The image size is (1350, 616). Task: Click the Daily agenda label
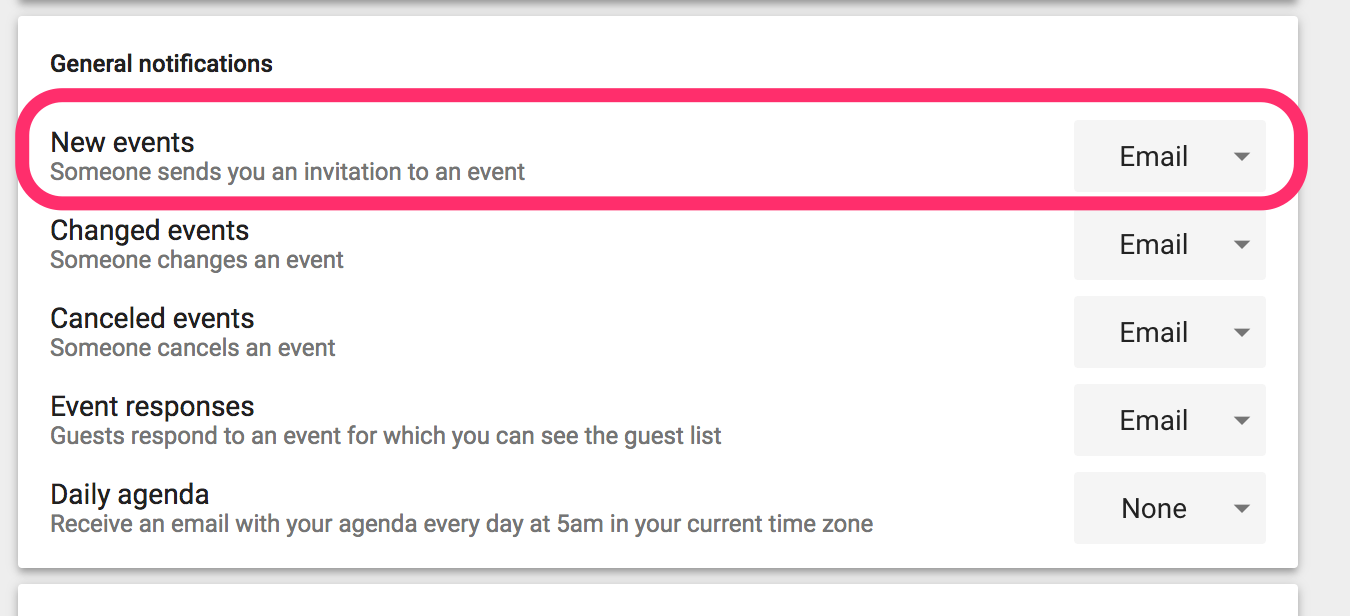click(130, 495)
